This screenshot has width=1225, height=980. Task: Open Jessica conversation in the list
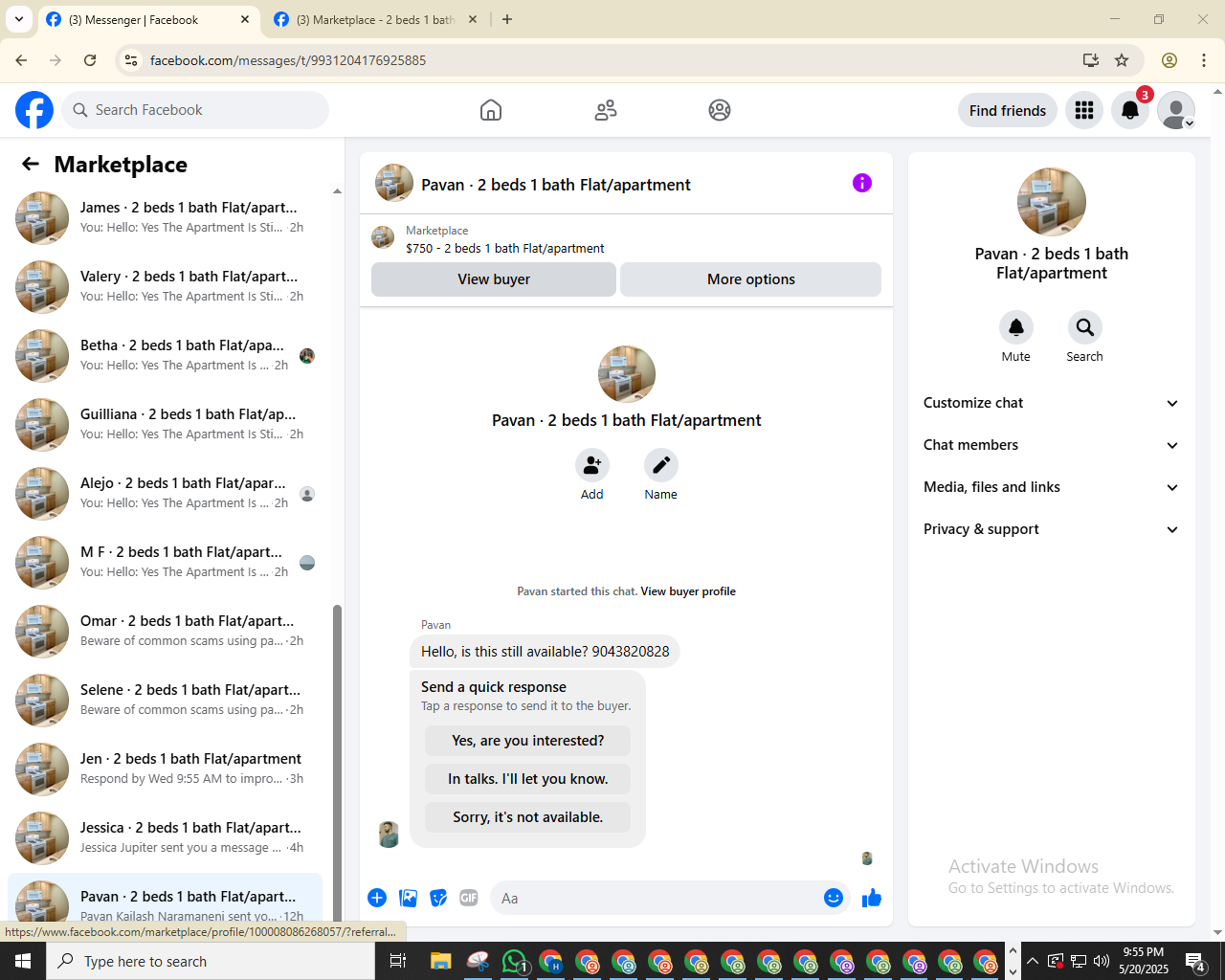(x=165, y=838)
